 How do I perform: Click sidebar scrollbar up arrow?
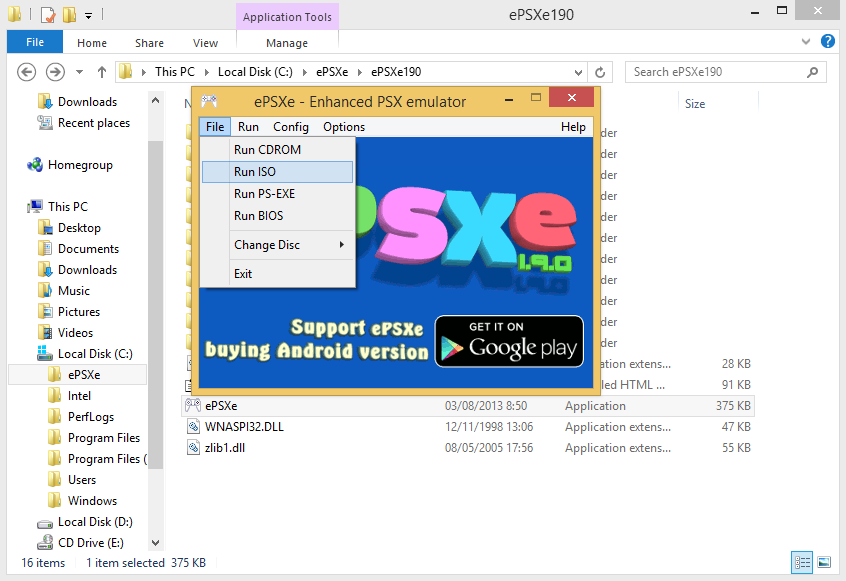(x=155, y=100)
